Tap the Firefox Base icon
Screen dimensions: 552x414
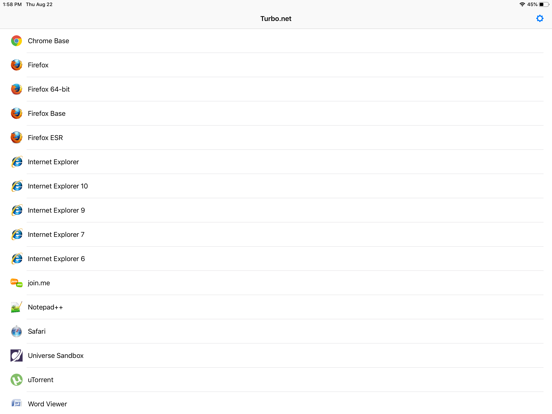[16, 113]
